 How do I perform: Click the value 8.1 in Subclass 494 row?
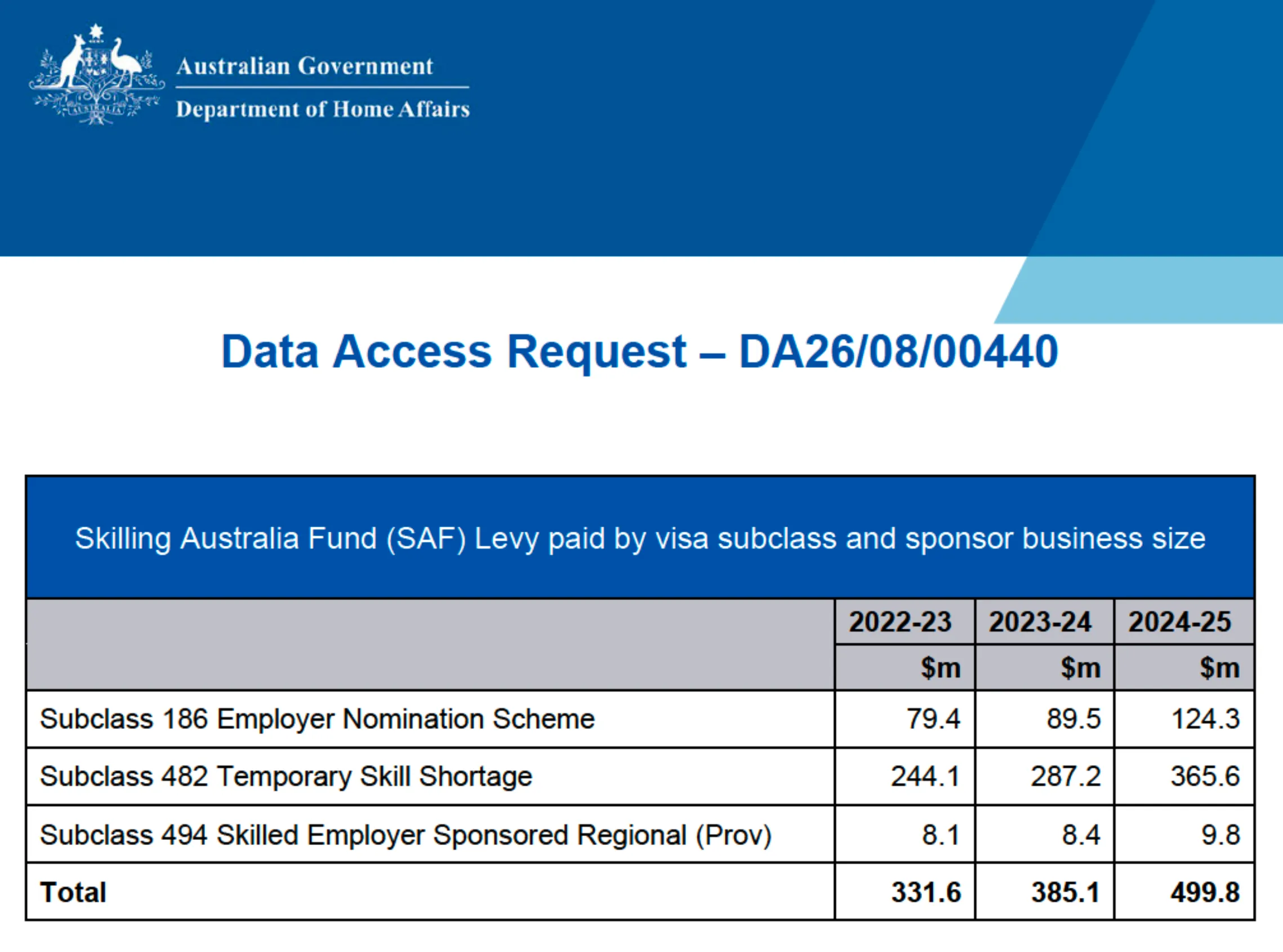click(941, 835)
